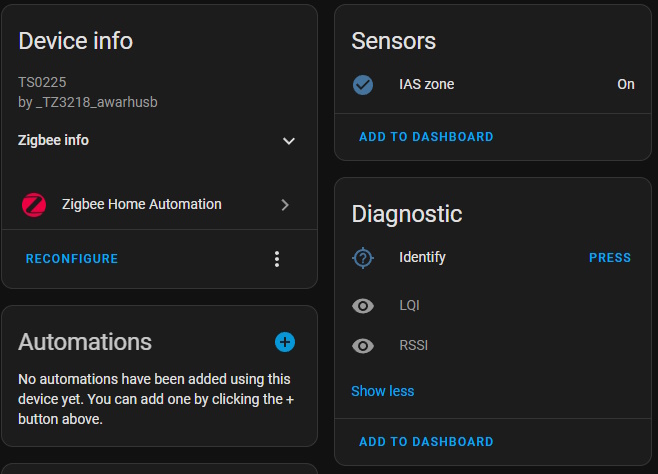658x474 pixels.
Task: Open the RSSI diagnostic entity row
Action: pos(493,346)
